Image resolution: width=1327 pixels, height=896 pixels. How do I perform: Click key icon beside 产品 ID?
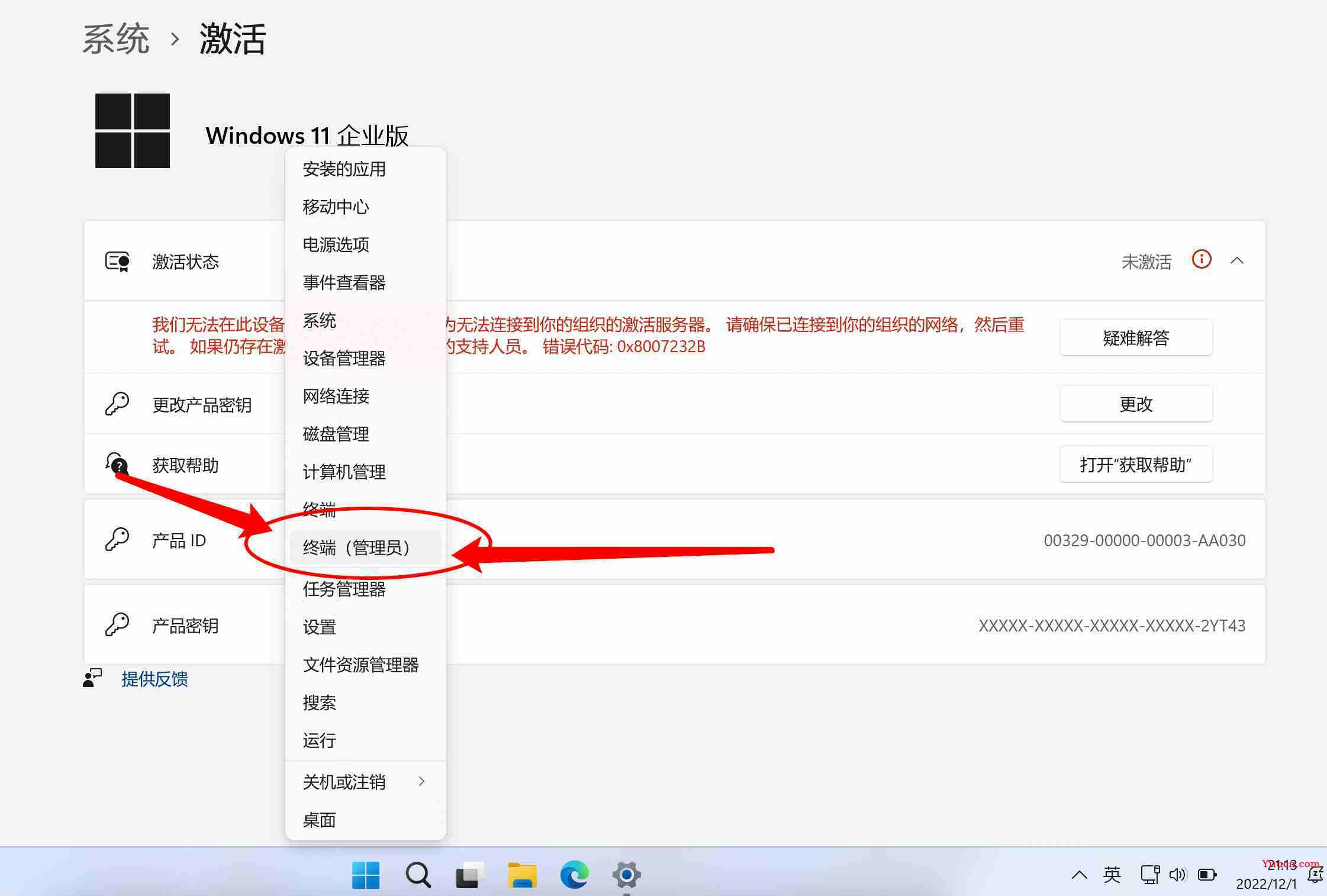click(117, 539)
